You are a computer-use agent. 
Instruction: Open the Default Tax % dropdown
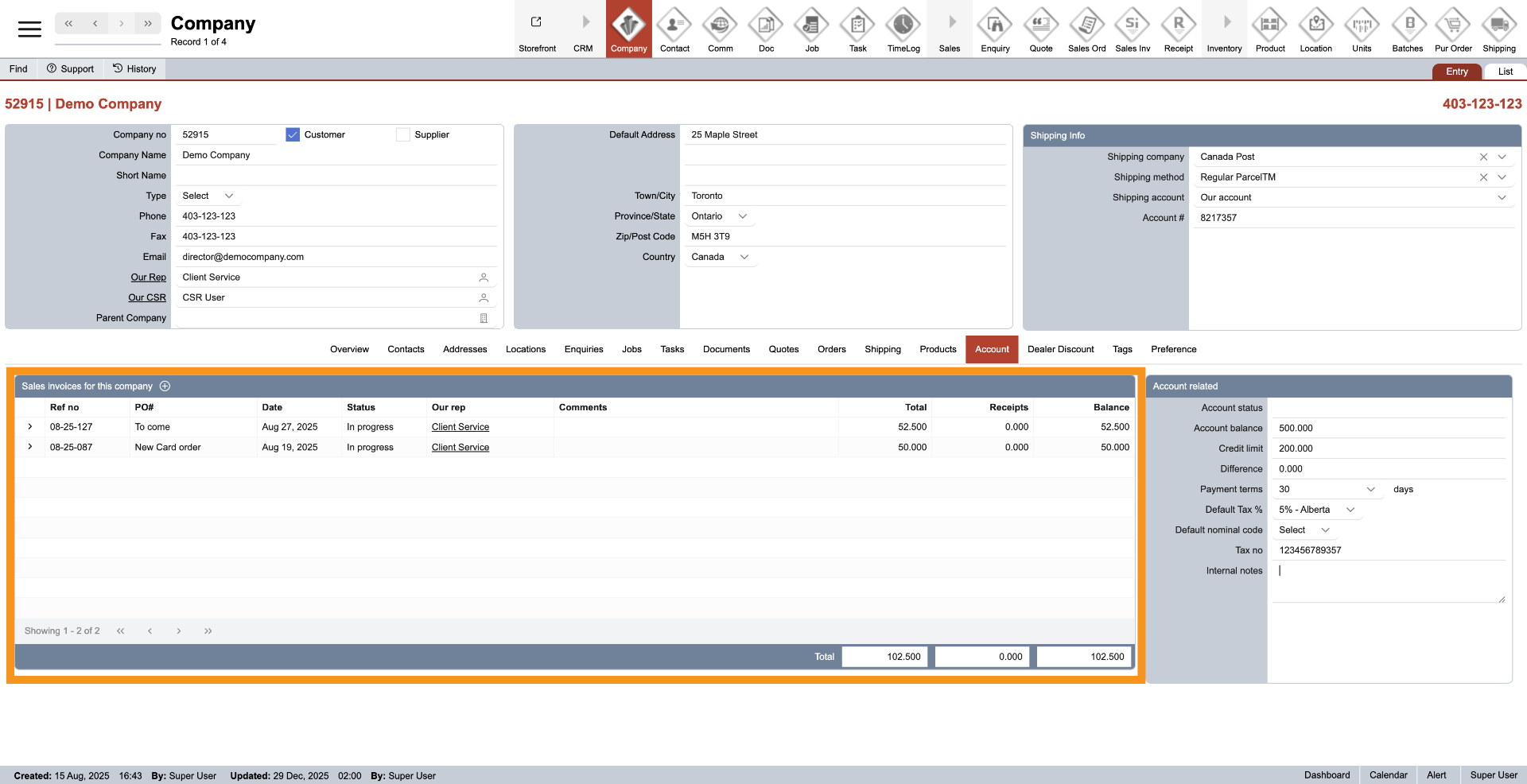pos(1350,510)
